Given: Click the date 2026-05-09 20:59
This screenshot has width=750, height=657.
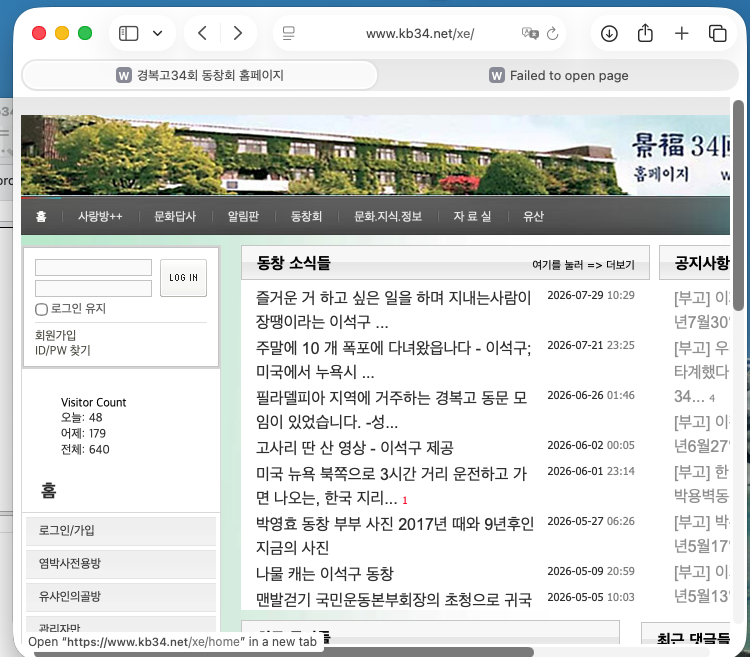Looking at the screenshot, I should 591,571.
